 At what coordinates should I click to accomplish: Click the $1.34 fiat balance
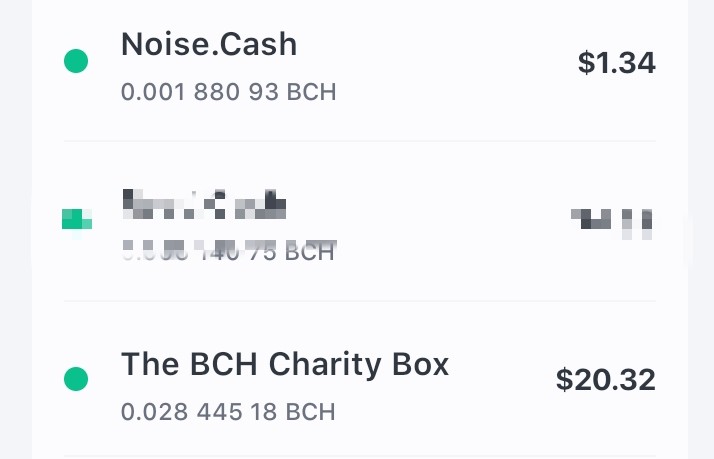pyautogui.click(x=617, y=62)
